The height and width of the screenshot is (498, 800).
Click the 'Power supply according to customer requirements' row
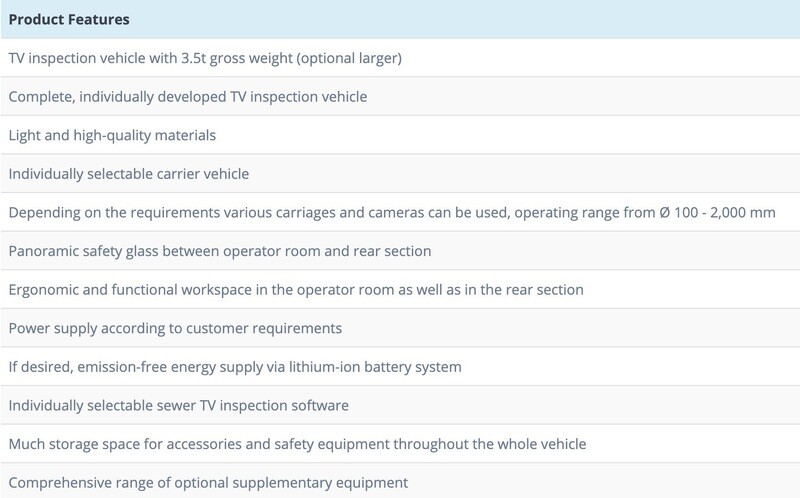[175, 328]
